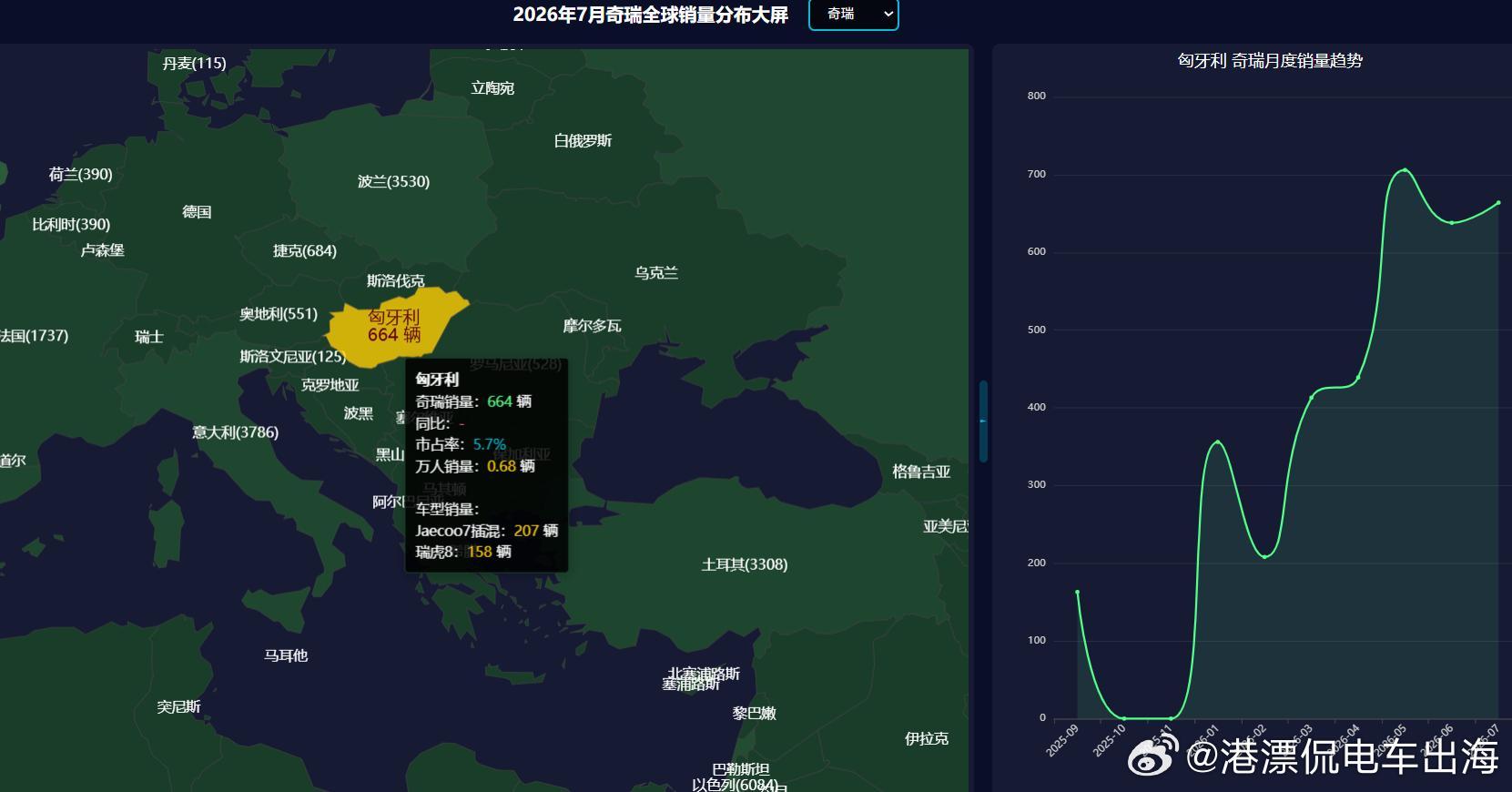This screenshot has width=1512, height=792.
Task: Select 丹麦(115) on the map
Action: point(194,63)
